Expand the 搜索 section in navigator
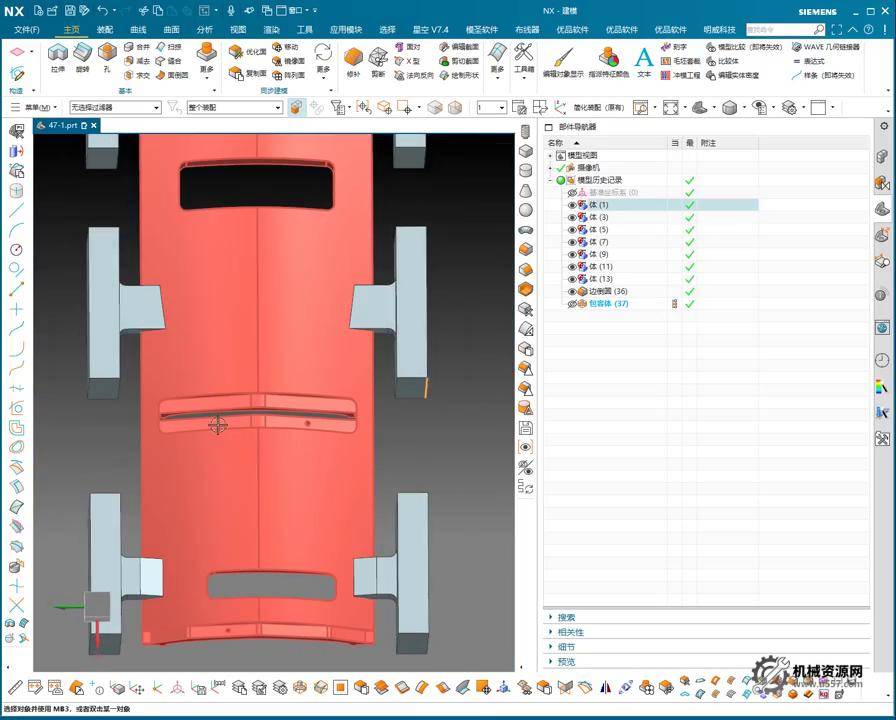The height and width of the screenshot is (720, 896). (x=566, y=617)
